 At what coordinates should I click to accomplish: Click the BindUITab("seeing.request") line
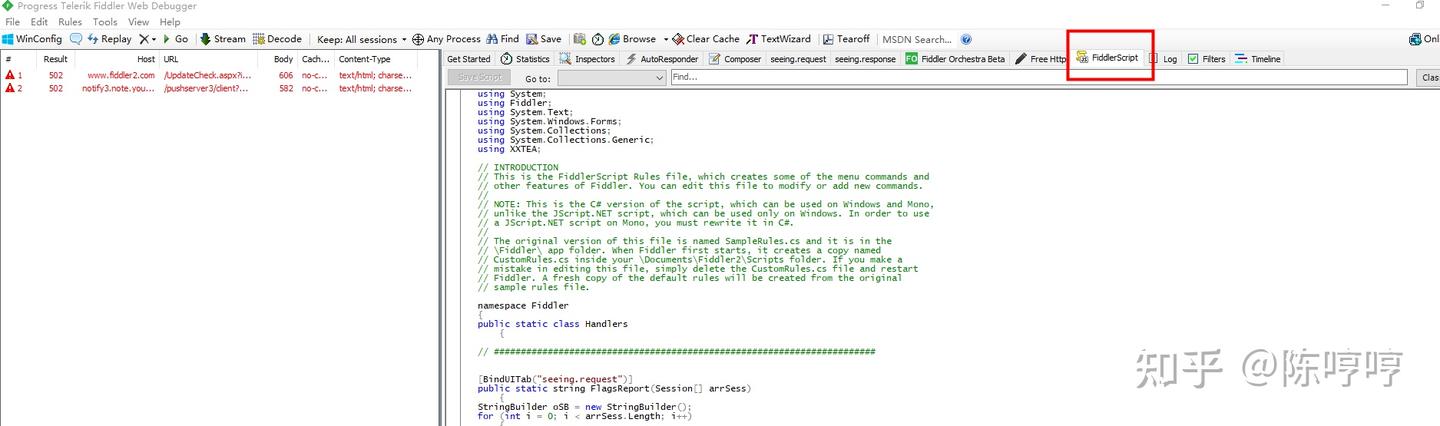pyautogui.click(x=556, y=379)
